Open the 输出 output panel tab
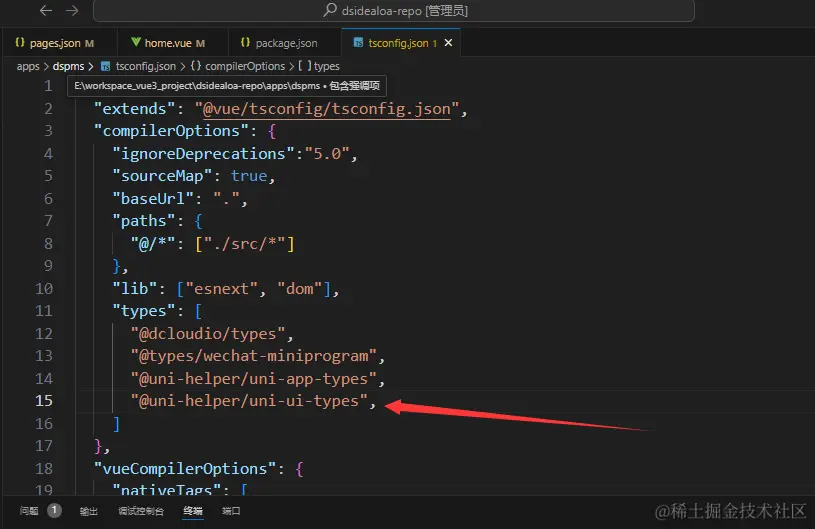The height and width of the screenshot is (529, 815). (89, 511)
